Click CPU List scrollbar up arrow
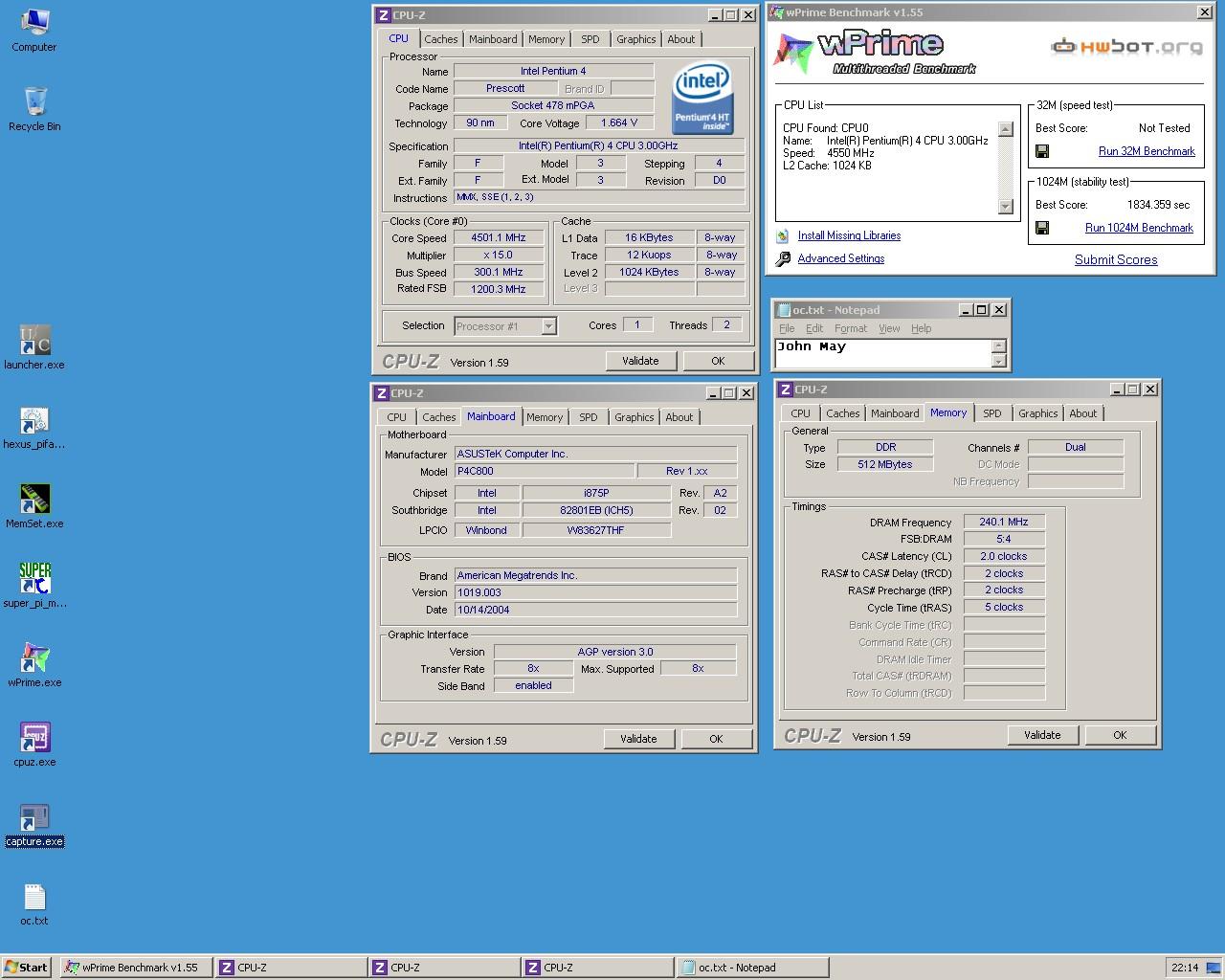This screenshot has width=1225, height=980. [x=1005, y=129]
